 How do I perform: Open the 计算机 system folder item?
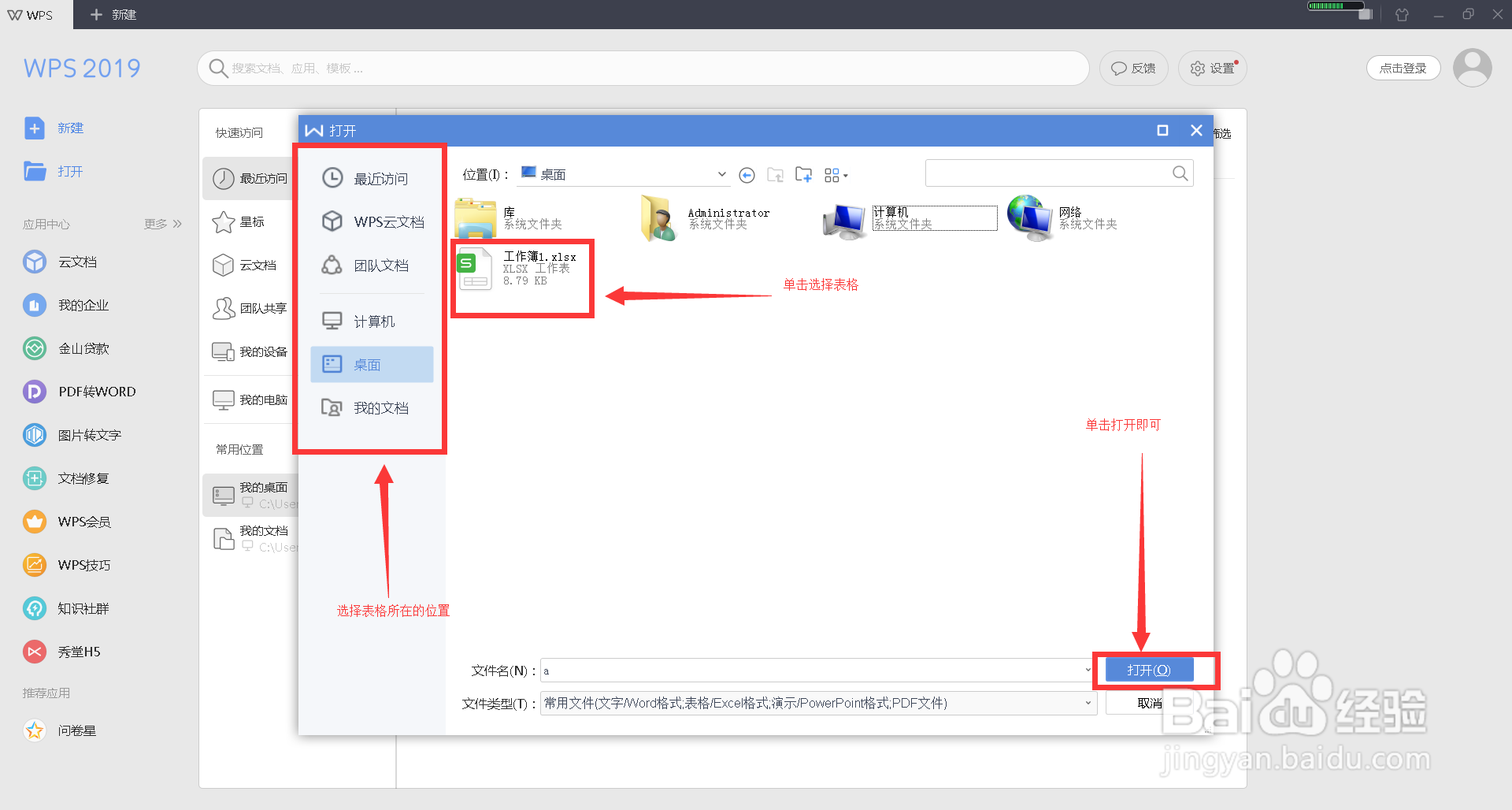pos(910,218)
